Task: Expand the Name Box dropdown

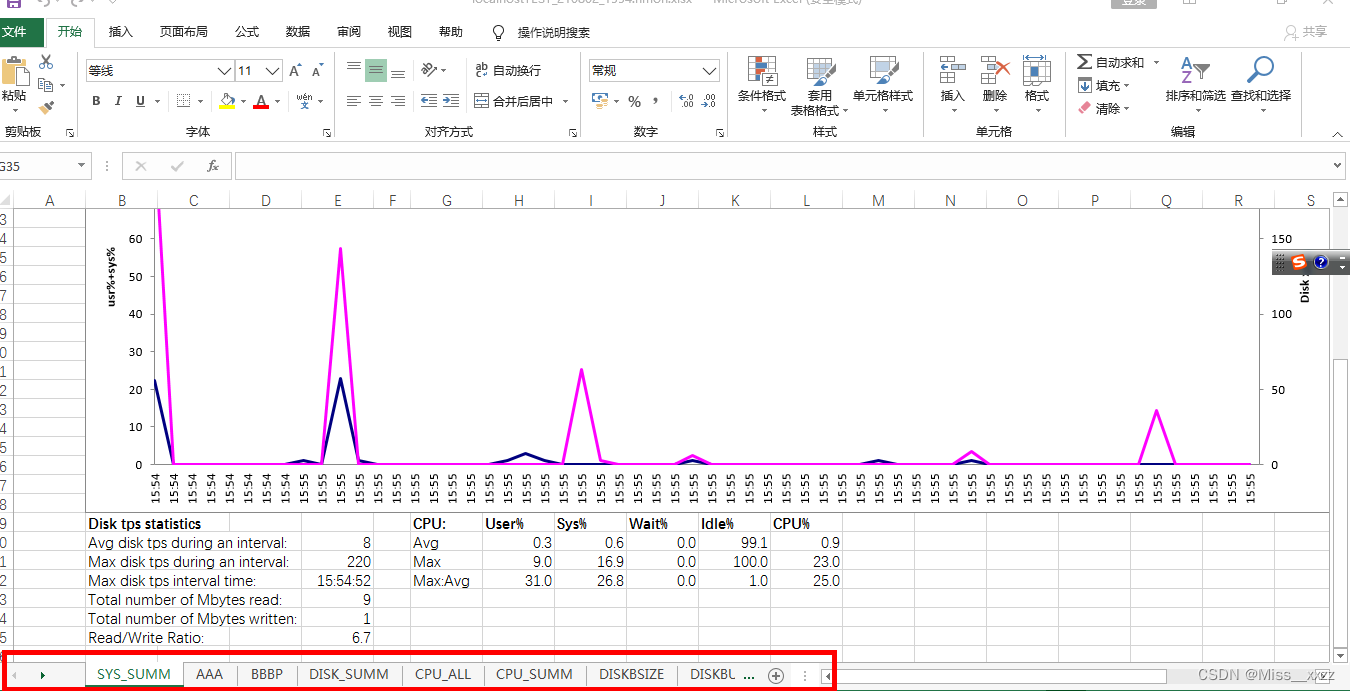Action: (x=82, y=166)
